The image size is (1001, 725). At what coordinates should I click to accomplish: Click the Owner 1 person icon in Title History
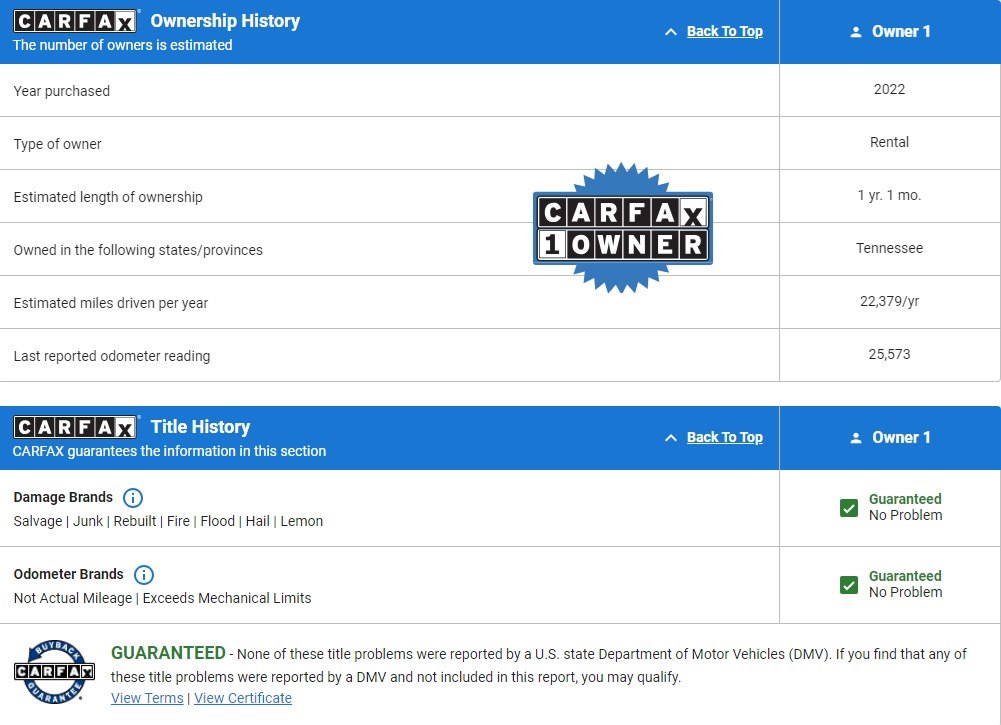coord(856,438)
